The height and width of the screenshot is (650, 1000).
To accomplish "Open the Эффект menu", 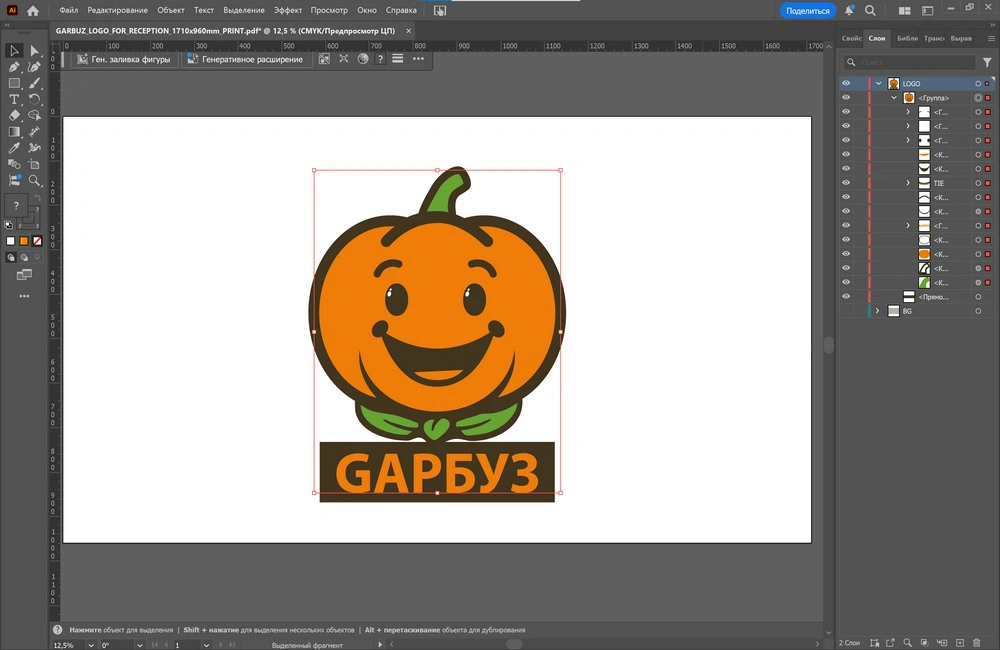I will click(x=288, y=10).
